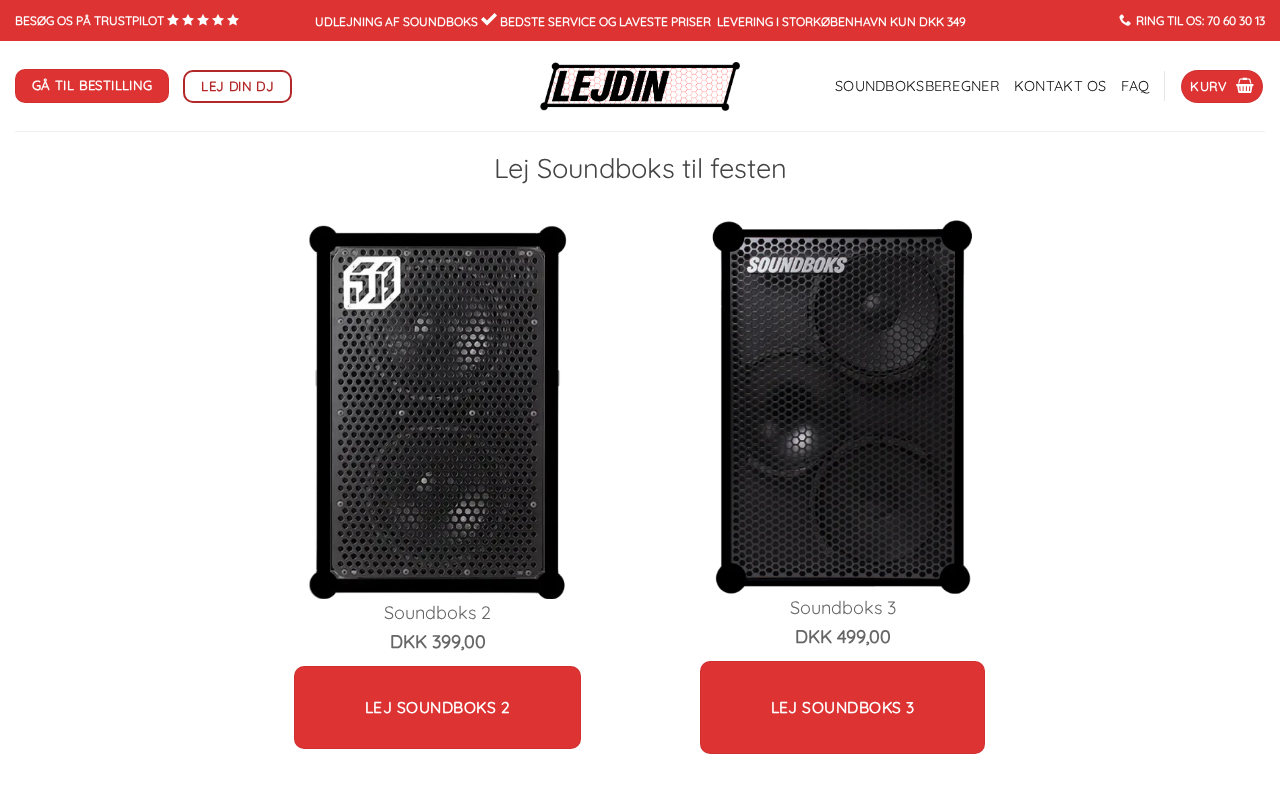Go to the FAQ page
1280x800 pixels.
[x=1135, y=86]
